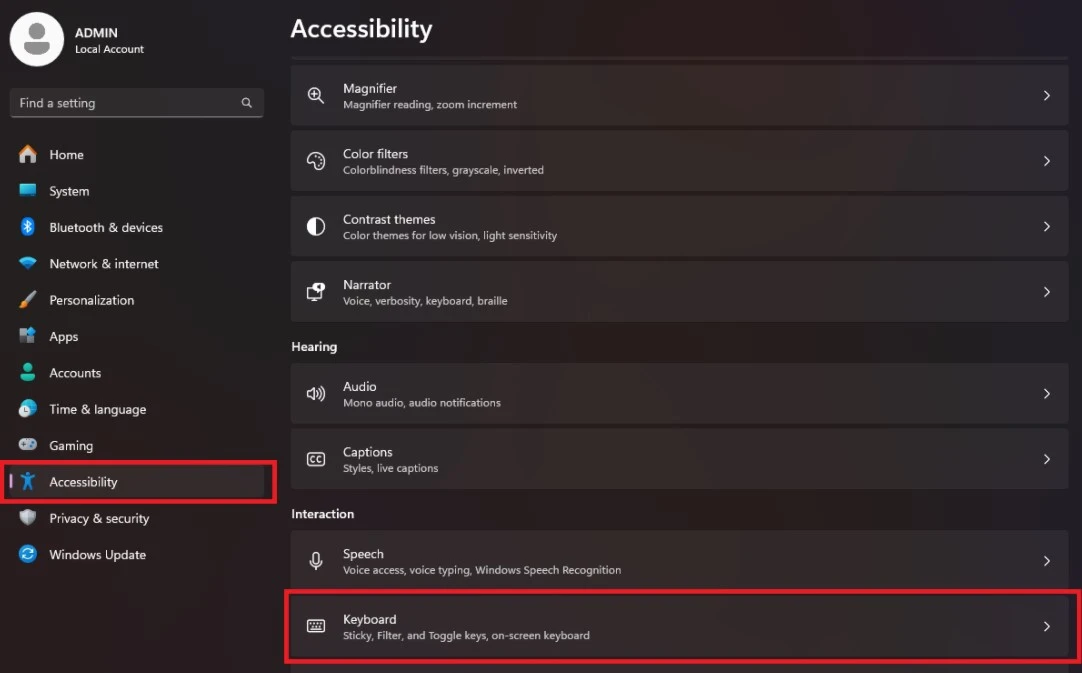Open Color filters via its chevron arrow

click(x=1047, y=161)
